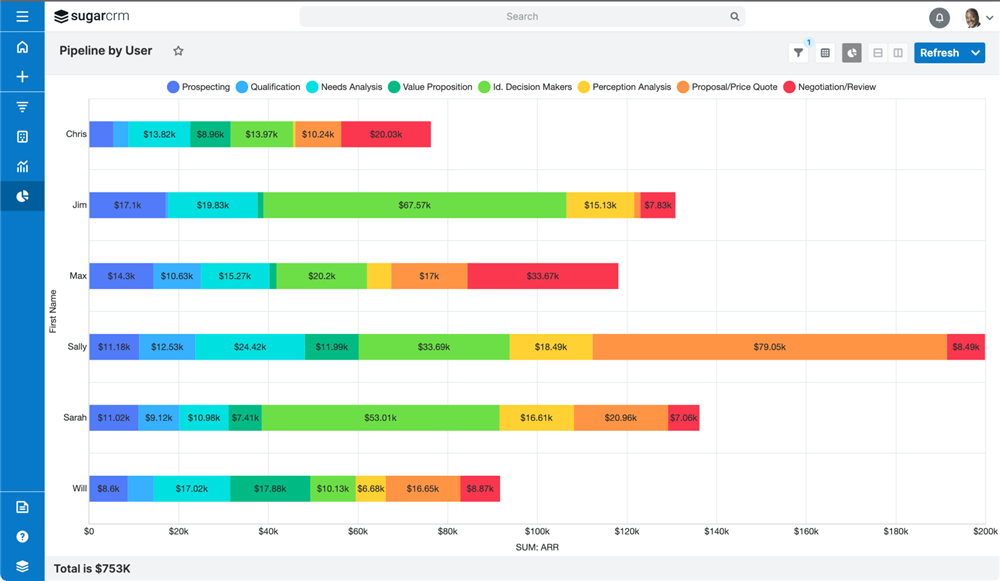Click the magnifier icon in search bar
The width and height of the screenshot is (1000, 581).
tap(735, 17)
